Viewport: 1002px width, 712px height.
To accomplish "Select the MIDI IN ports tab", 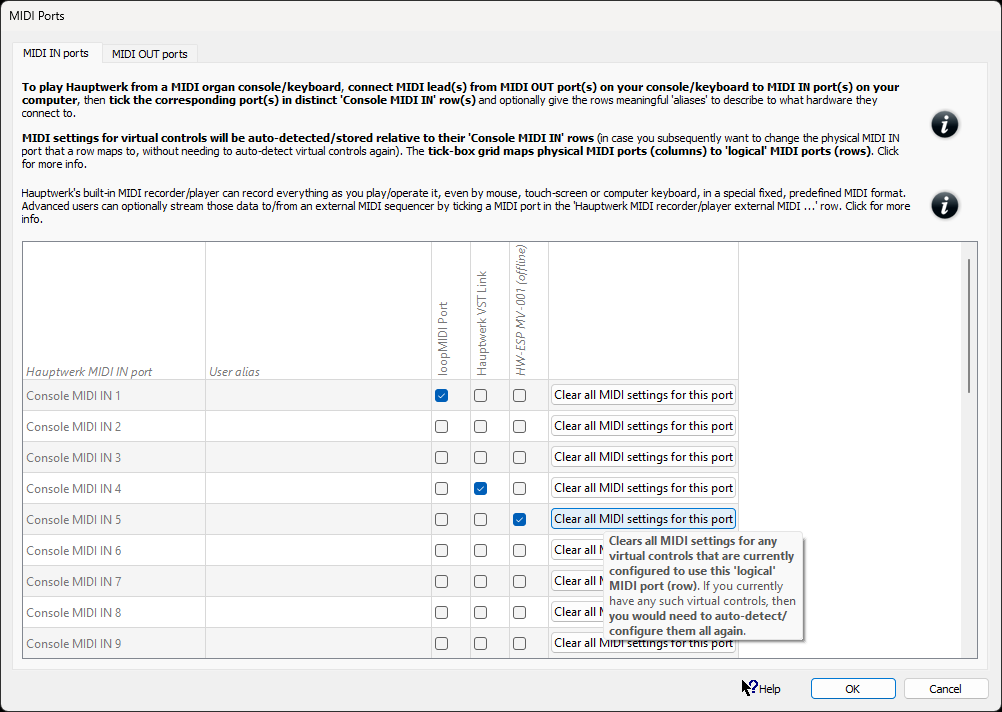I will point(55,53).
